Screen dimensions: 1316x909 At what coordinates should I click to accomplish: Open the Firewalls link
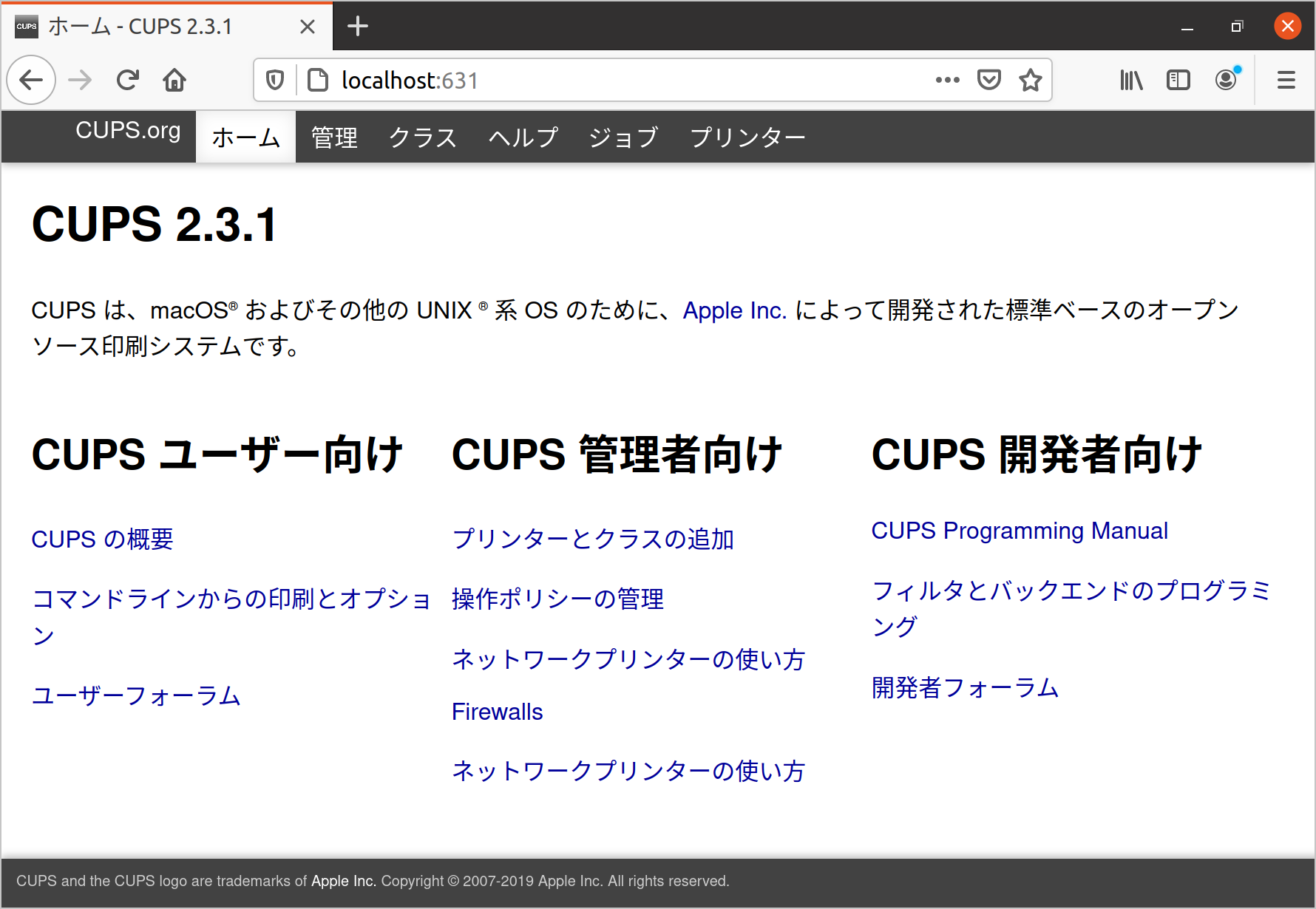tap(497, 712)
